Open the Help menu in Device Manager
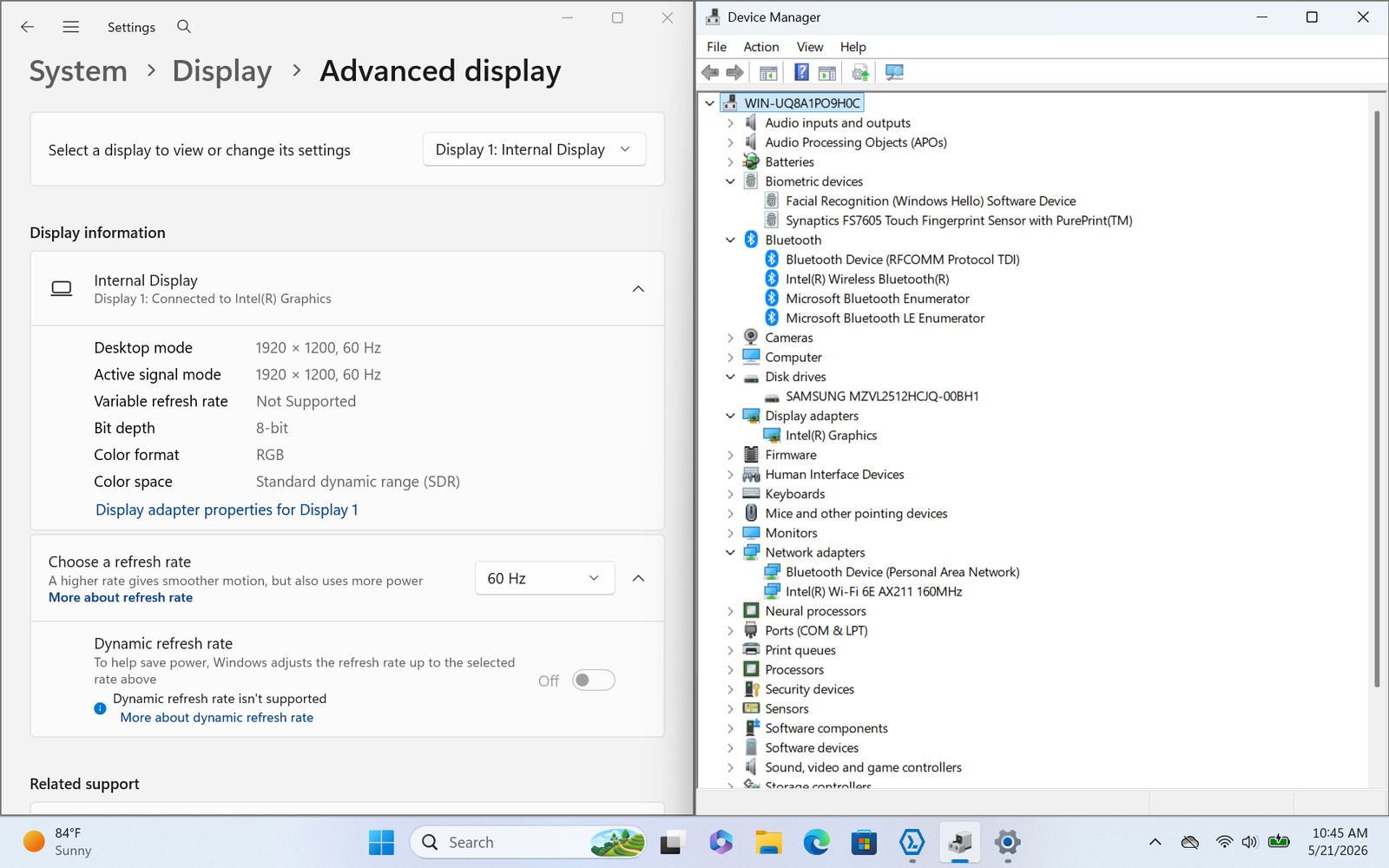This screenshot has height=868, width=1389. point(852,47)
